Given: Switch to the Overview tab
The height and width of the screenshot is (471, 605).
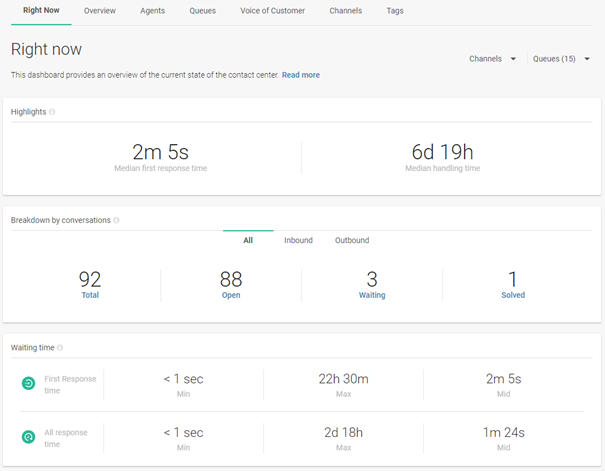Looking at the screenshot, I should click(99, 11).
